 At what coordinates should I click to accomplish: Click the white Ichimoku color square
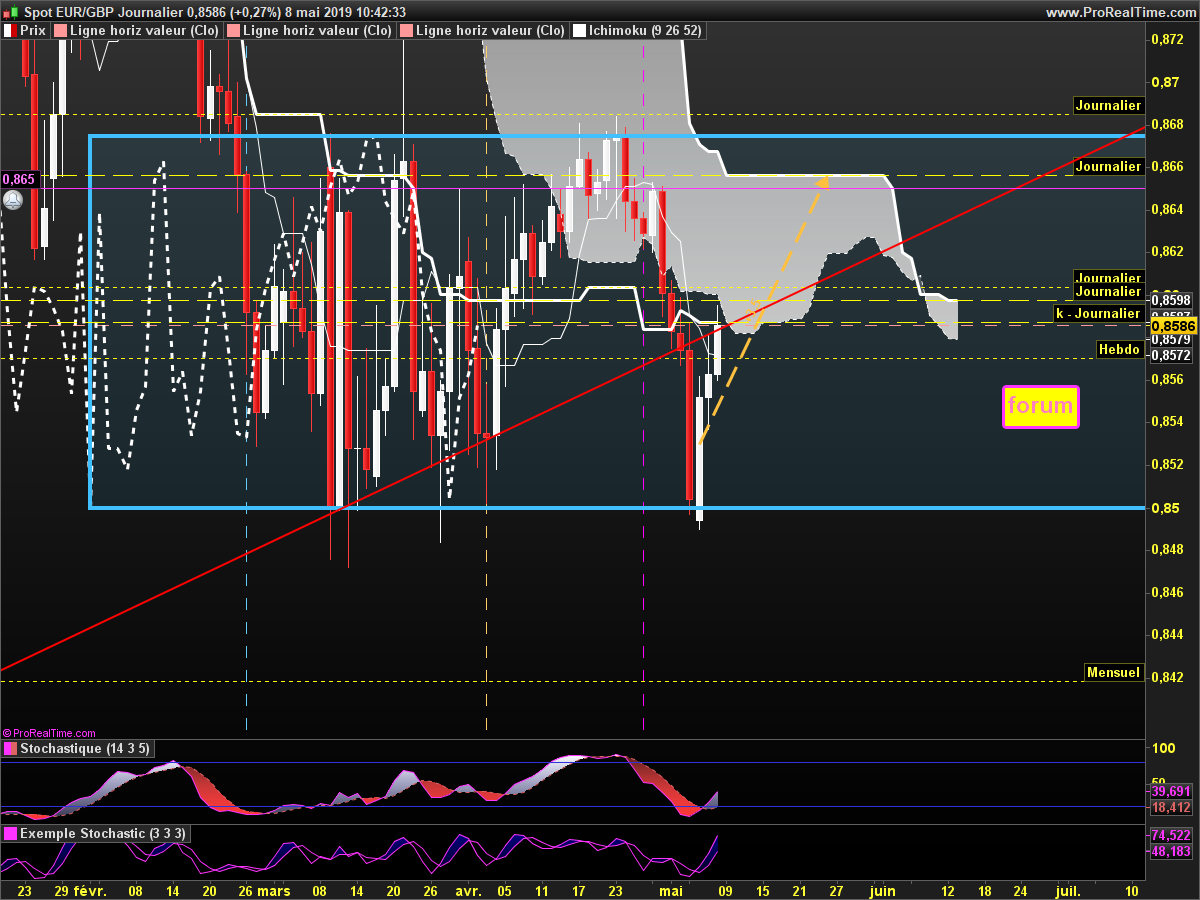tap(579, 31)
